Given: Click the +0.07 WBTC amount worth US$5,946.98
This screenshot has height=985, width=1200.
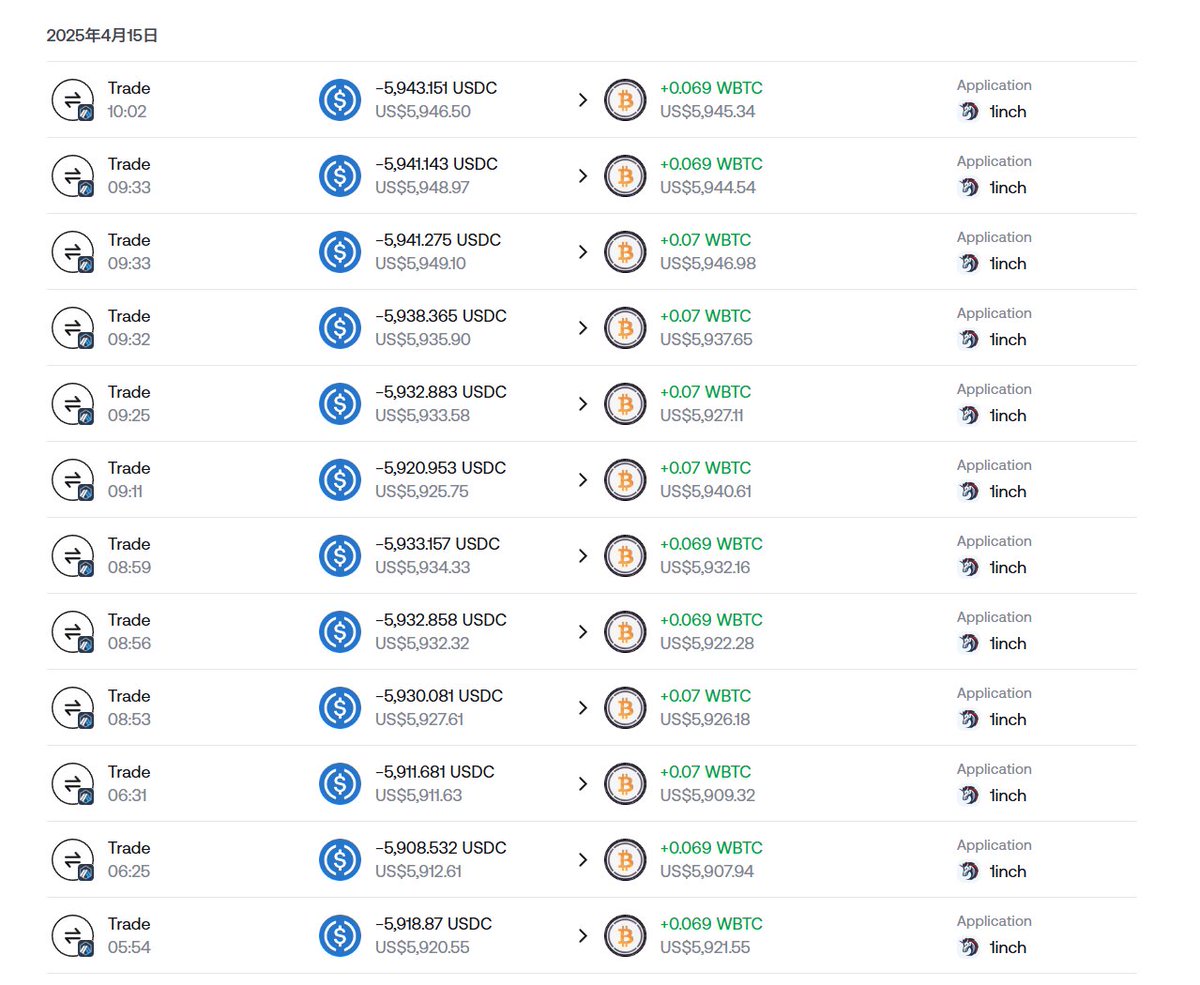Looking at the screenshot, I should click(705, 240).
